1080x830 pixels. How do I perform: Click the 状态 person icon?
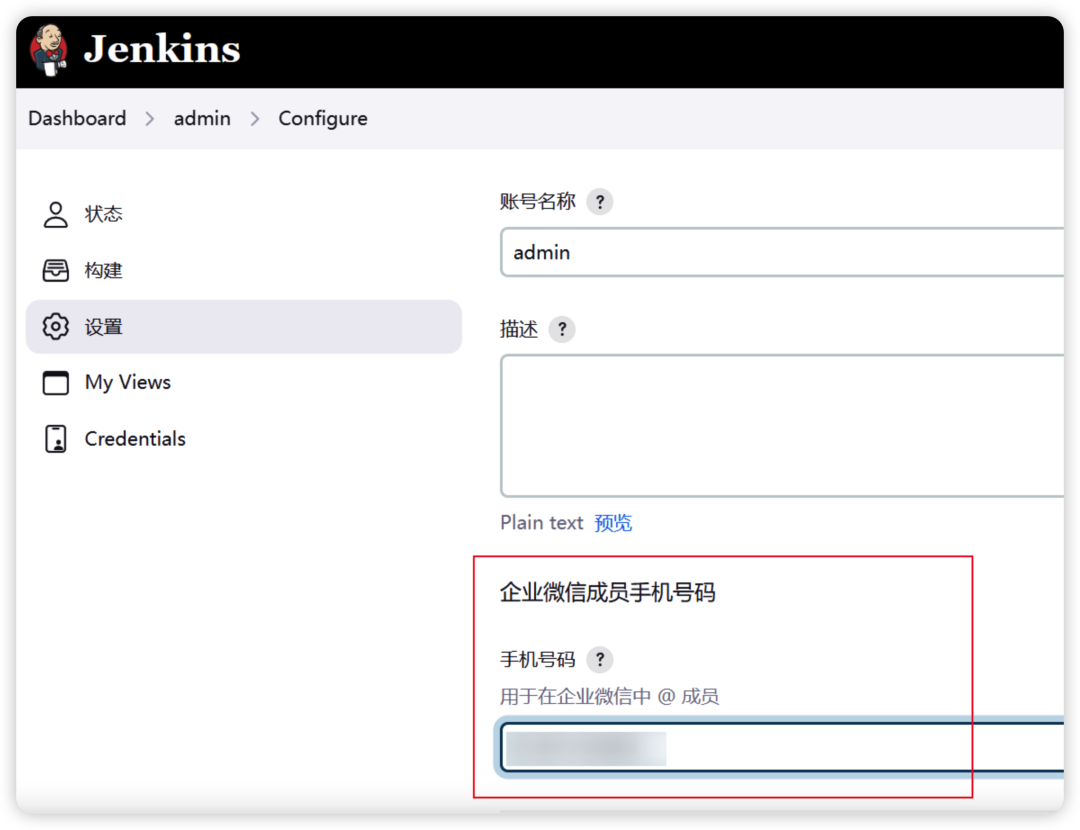tap(56, 214)
